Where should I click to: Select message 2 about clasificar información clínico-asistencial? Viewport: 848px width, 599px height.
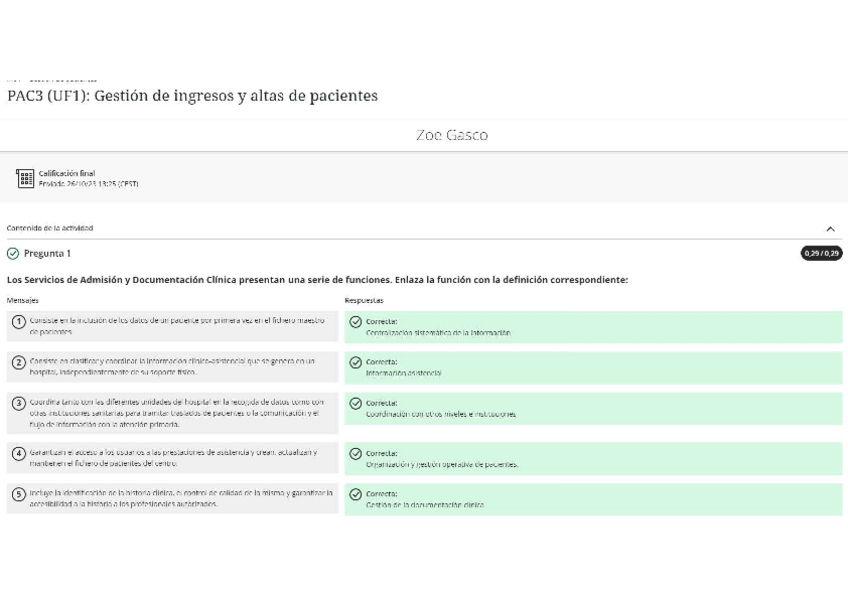pyautogui.click(x=170, y=365)
